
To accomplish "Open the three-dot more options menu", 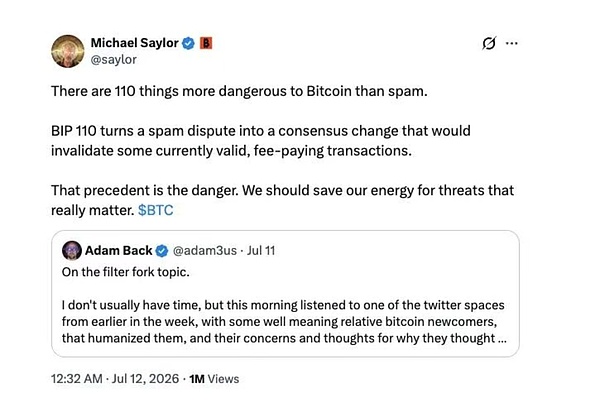I will tap(512, 43).
